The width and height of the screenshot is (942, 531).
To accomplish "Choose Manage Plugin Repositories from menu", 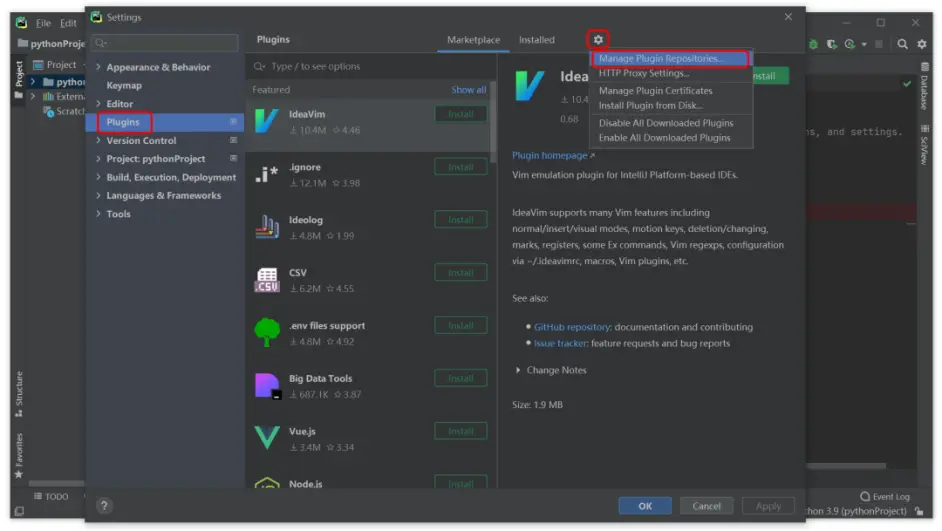I will point(670,58).
